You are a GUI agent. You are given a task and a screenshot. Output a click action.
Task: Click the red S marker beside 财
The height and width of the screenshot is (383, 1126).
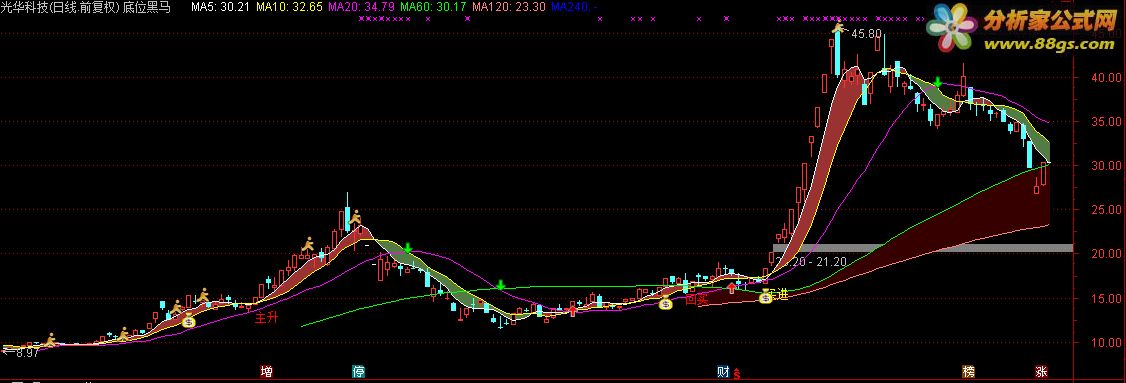click(x=736, y=374)
